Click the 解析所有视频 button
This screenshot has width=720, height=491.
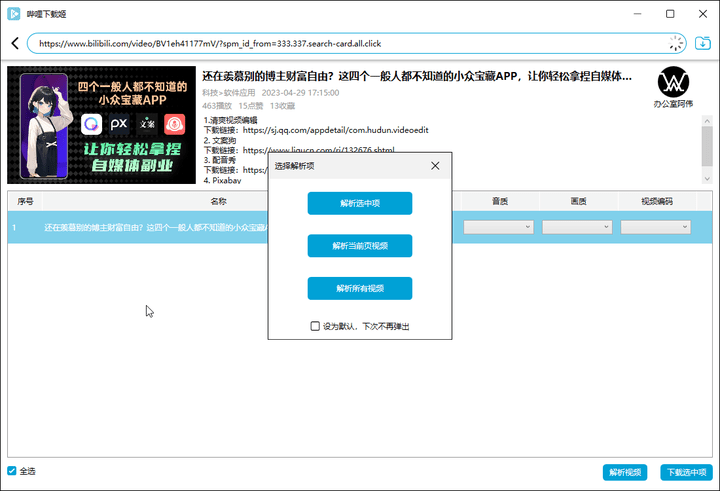coord(360,288)
